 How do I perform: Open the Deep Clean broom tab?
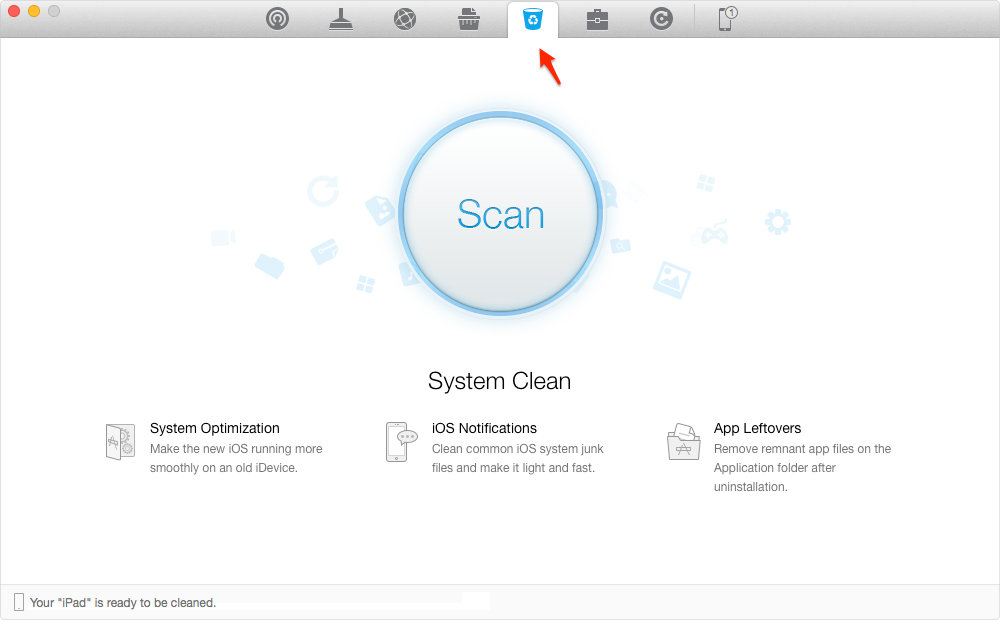pyautogui.click(x=341, y=19)
